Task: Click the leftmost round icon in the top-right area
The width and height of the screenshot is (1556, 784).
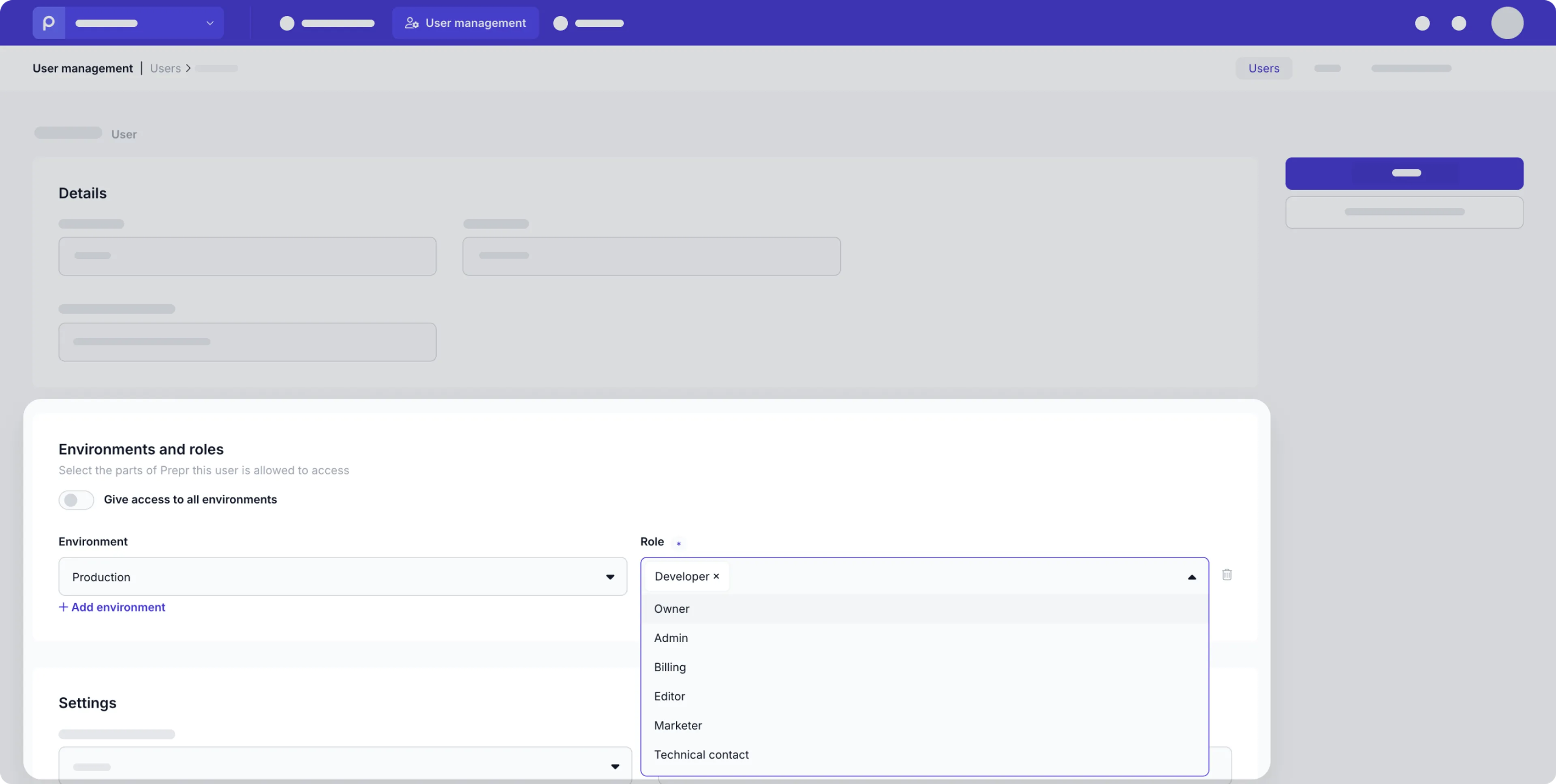Action: tap(1422, 23)
